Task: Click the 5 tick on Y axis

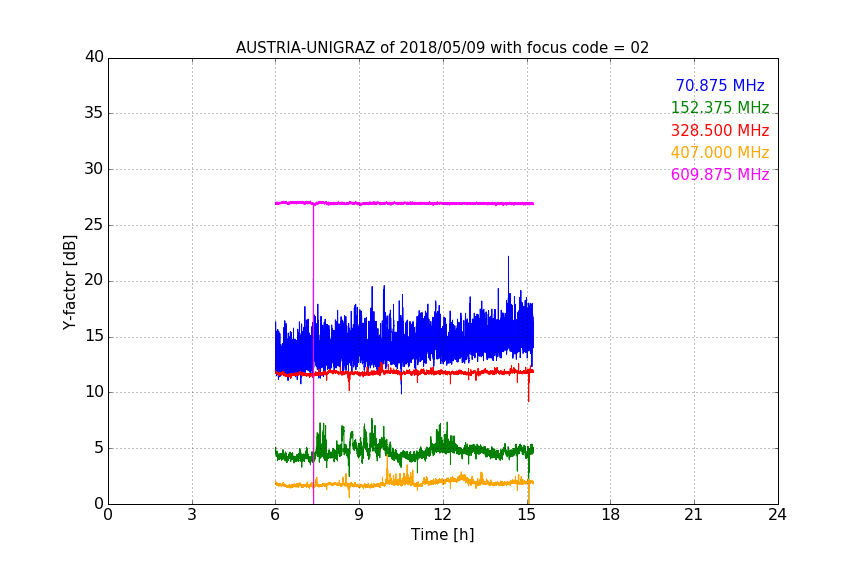Action: (x=99, y=448)
